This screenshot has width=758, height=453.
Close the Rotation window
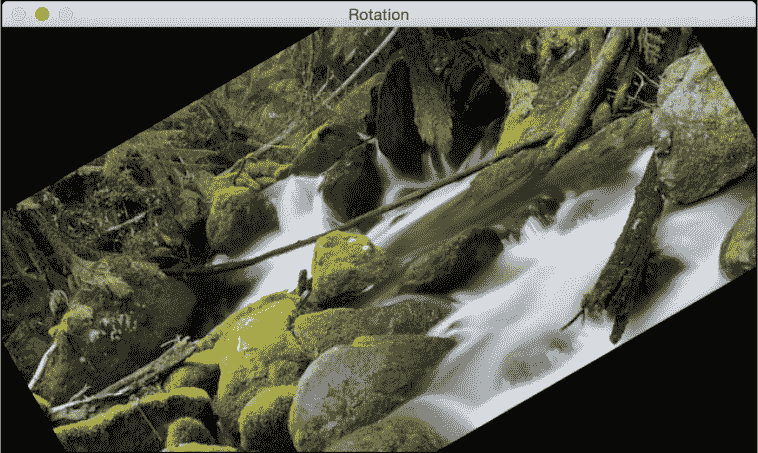pyautogui.click(x=18, y=14)
